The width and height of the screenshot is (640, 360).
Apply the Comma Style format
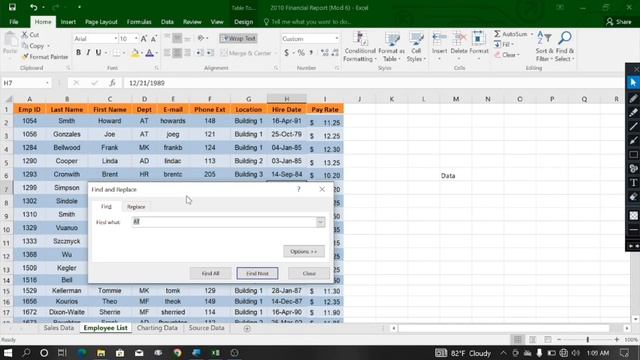pyautogui.click(x=311, y=53)
